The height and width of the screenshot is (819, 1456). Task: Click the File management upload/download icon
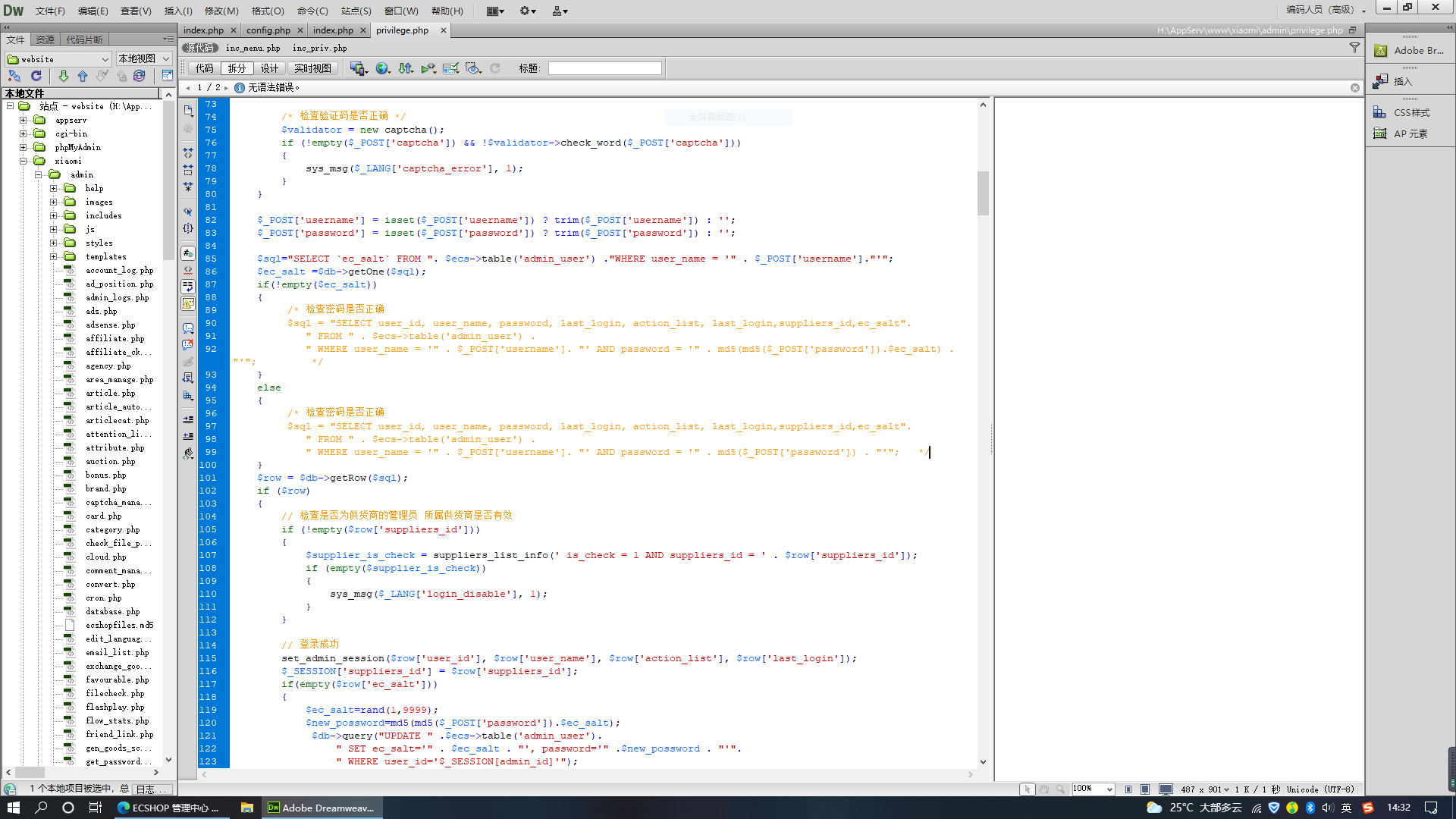pos(406,68)
